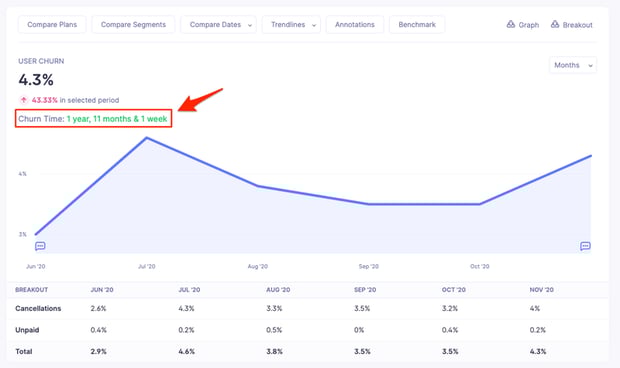Click the 43.33% change value

click(x=45, y=100)
